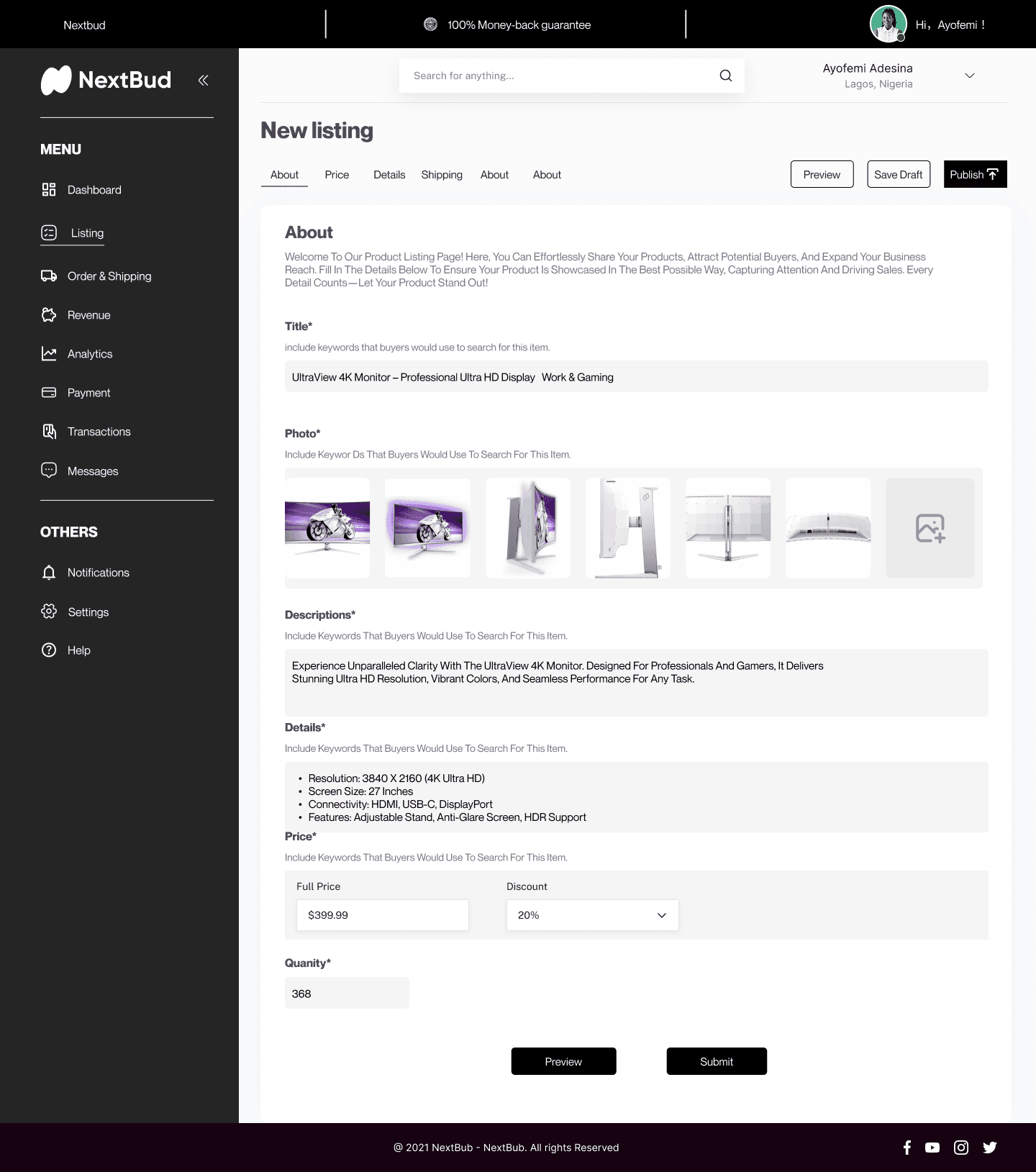Viewport: 1036px width, 1172px height.
Task: Click the Full Price input $399.99
Action: coord(382,915)
